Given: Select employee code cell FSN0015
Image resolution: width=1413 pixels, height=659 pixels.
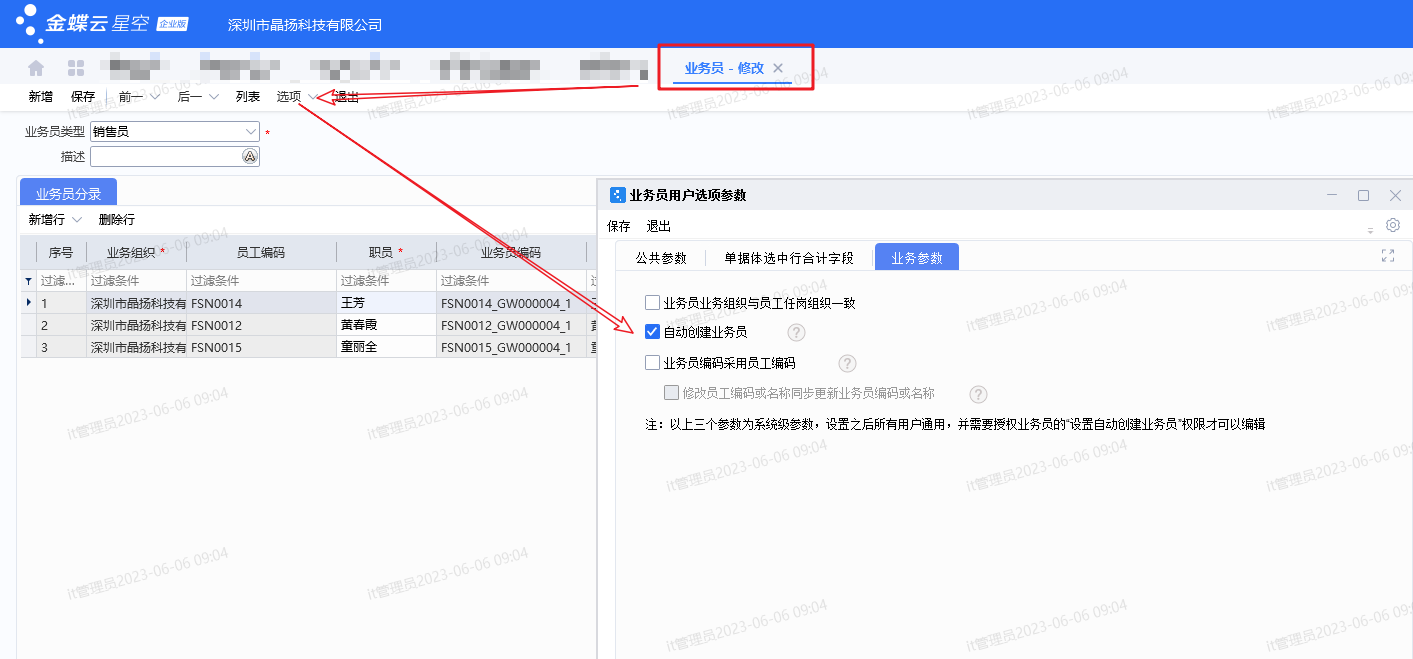Looking at the screenshot, I should [x=261, y=347].
